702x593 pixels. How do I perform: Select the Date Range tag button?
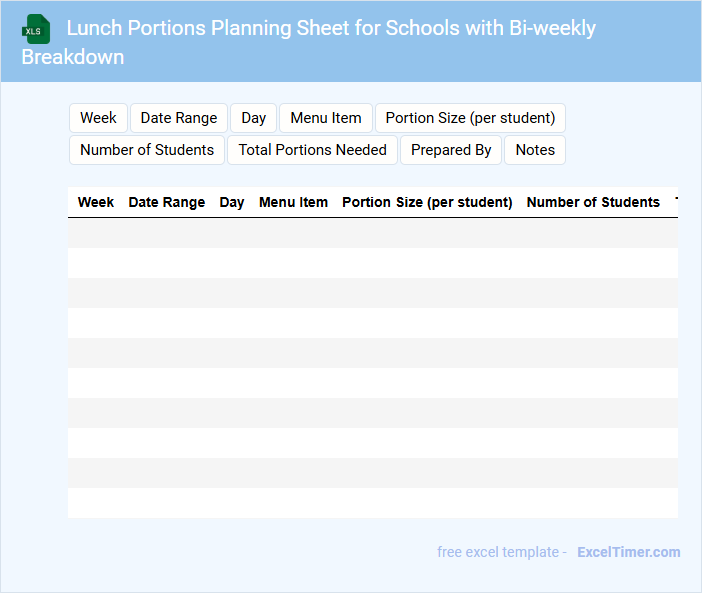coord(179,118)
